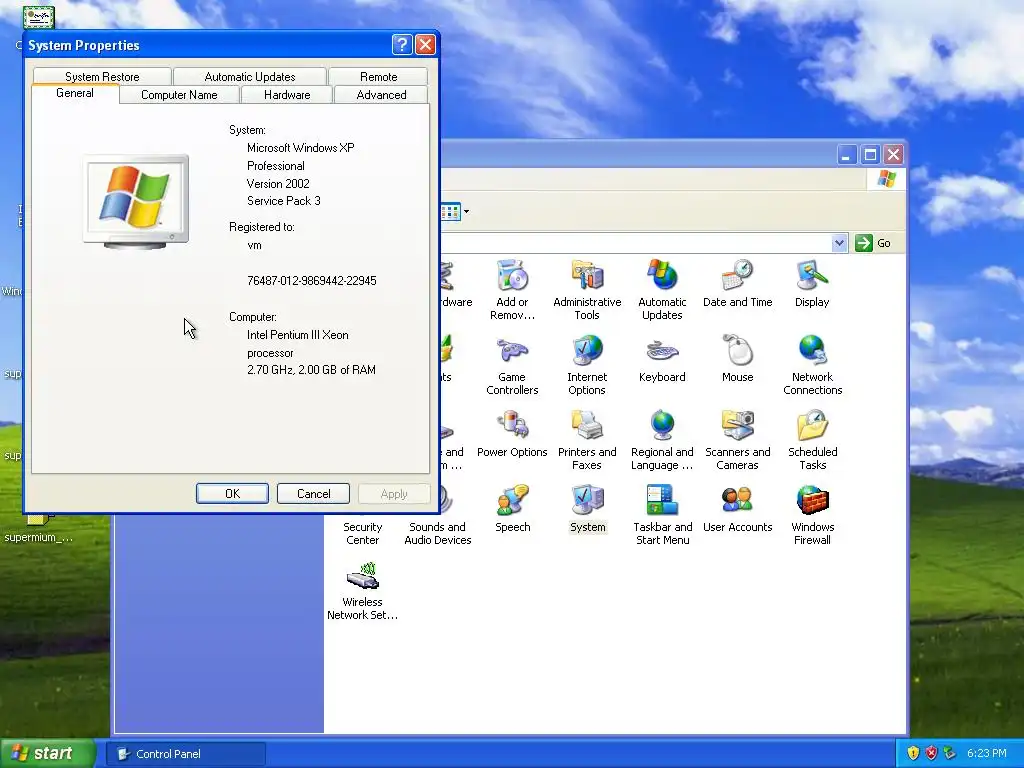Open Scheduled Tasks folder icon
This screenshot has width=1024, height=768.
(812, 440)
